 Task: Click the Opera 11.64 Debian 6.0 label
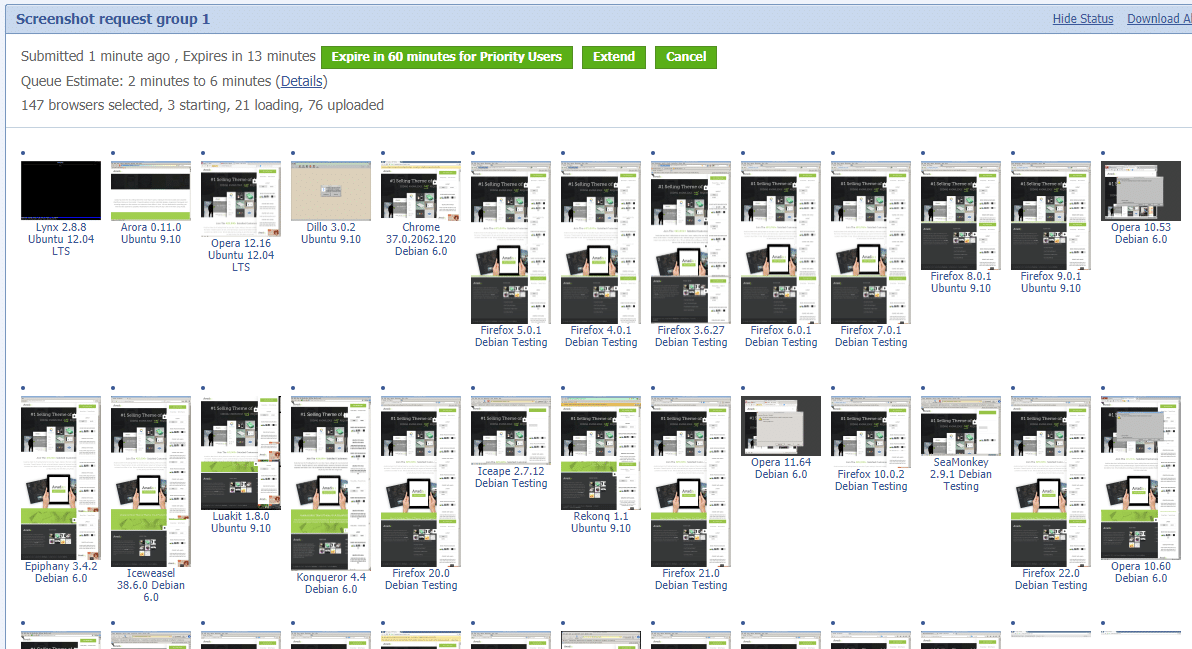(x=781, y=468)
